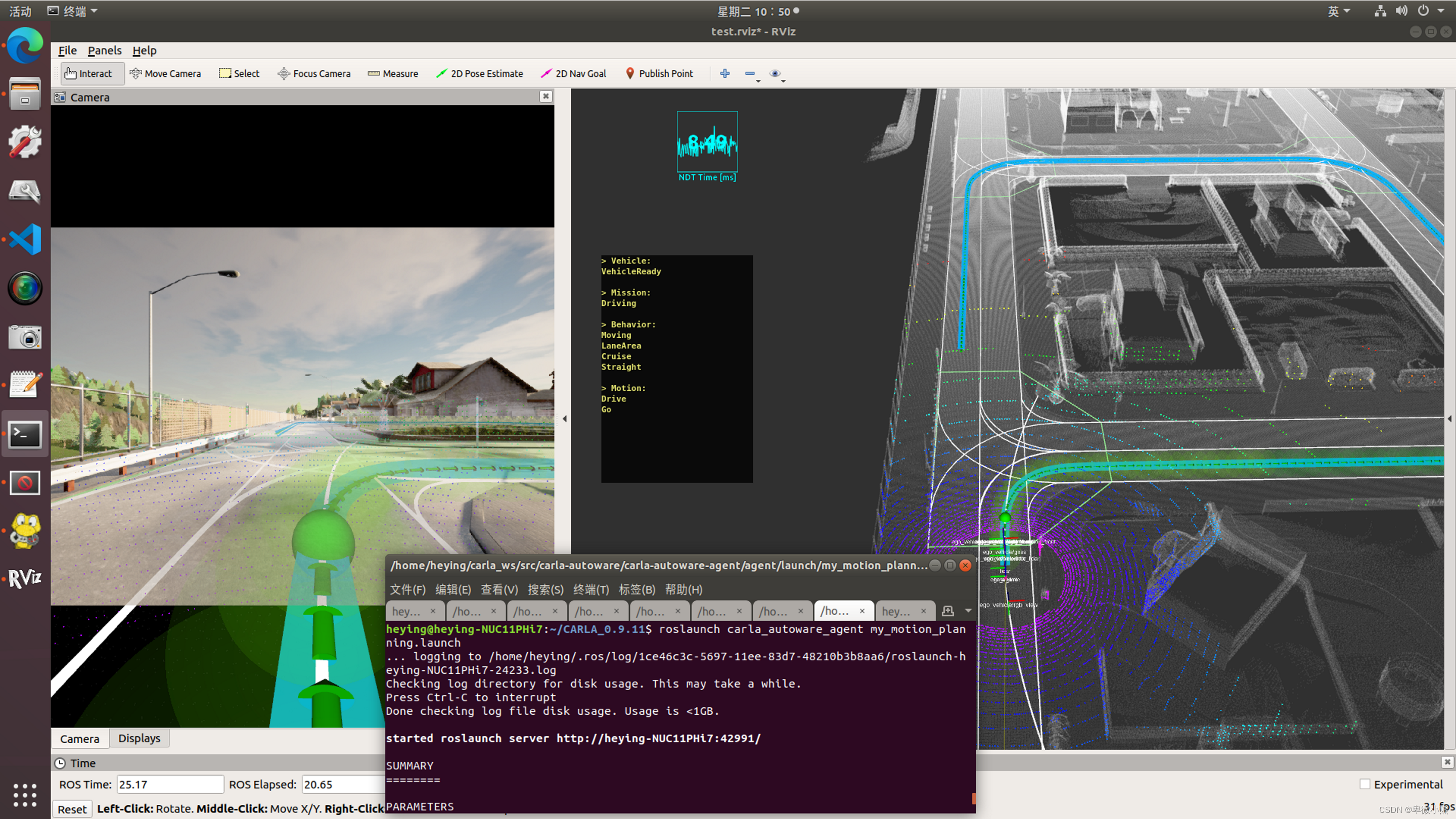Pick the Measure tool
This screenshot has width=1456, height=819.
pos(393,73)
